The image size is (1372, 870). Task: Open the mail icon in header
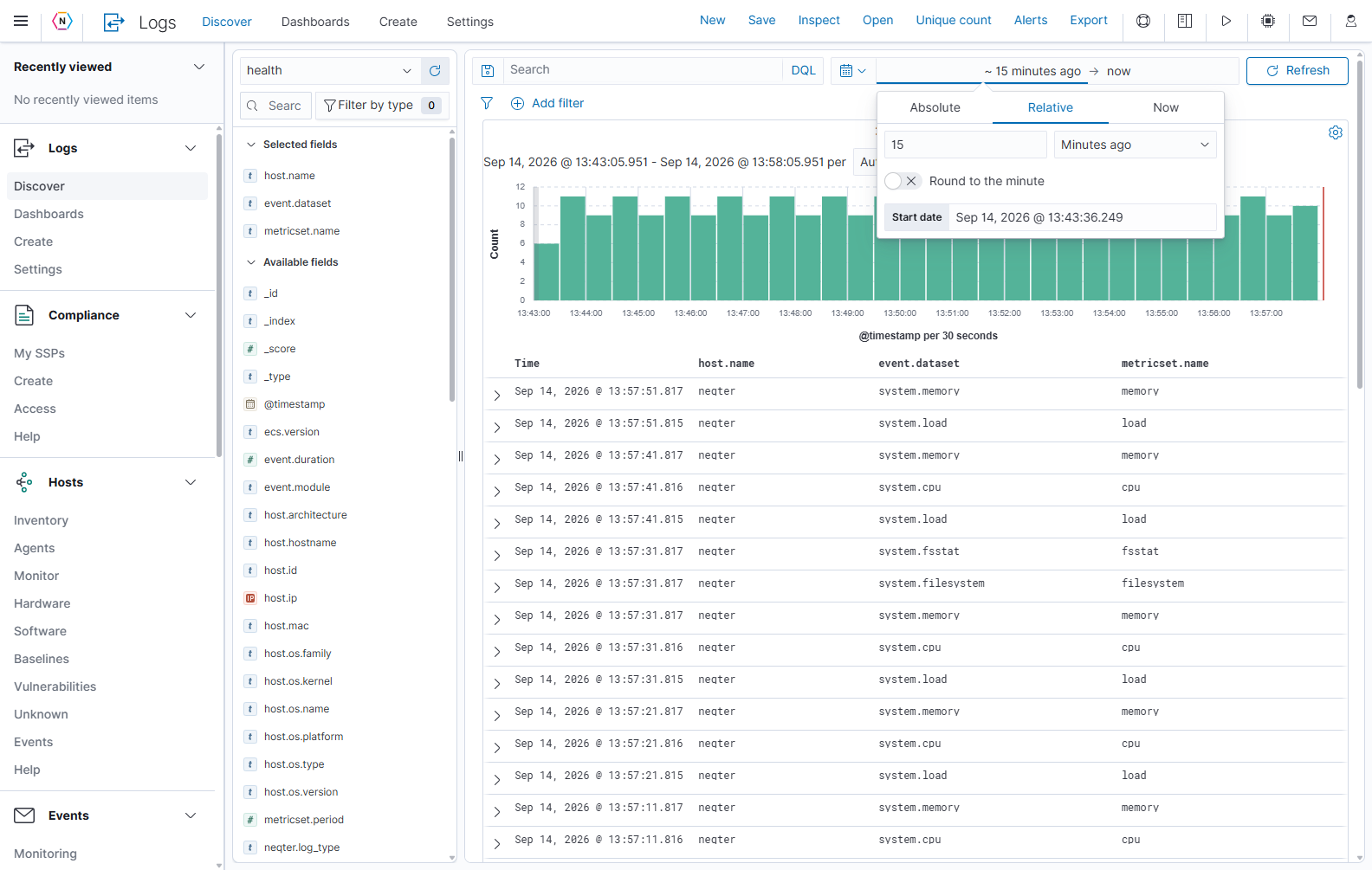[1310, 21]
